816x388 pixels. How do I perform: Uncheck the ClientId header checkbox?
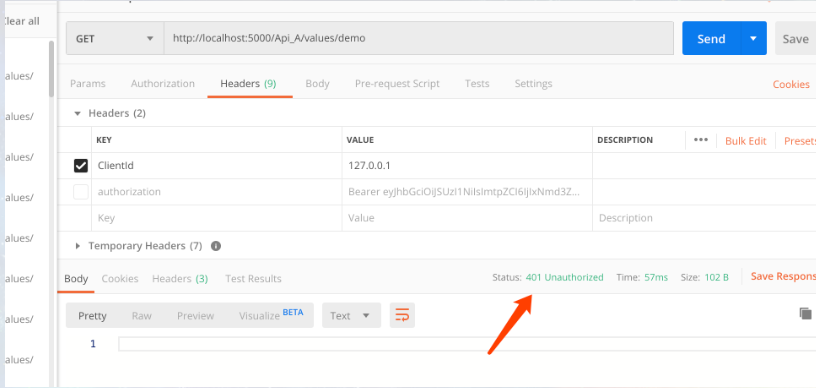[81, 166]
